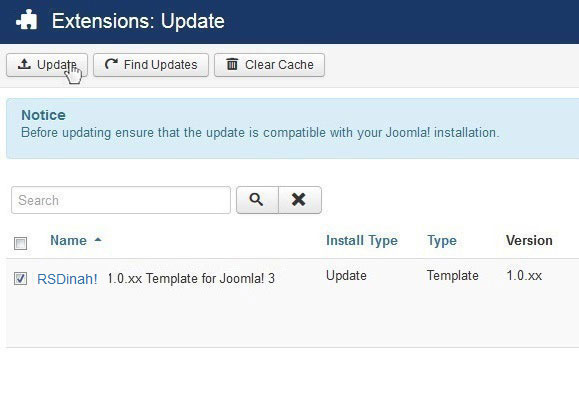Click the upload arrow icon on Update
579x397 pixels.
pos(24,64)
